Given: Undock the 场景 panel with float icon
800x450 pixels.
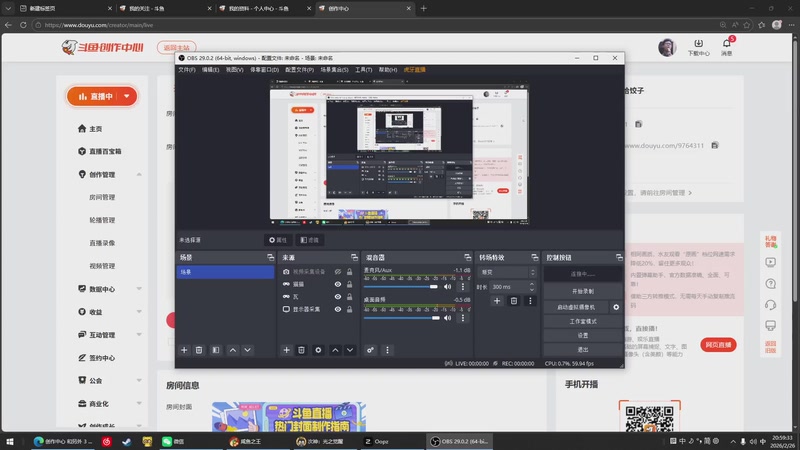Looking at the screenshot, I should pos(270,258).
